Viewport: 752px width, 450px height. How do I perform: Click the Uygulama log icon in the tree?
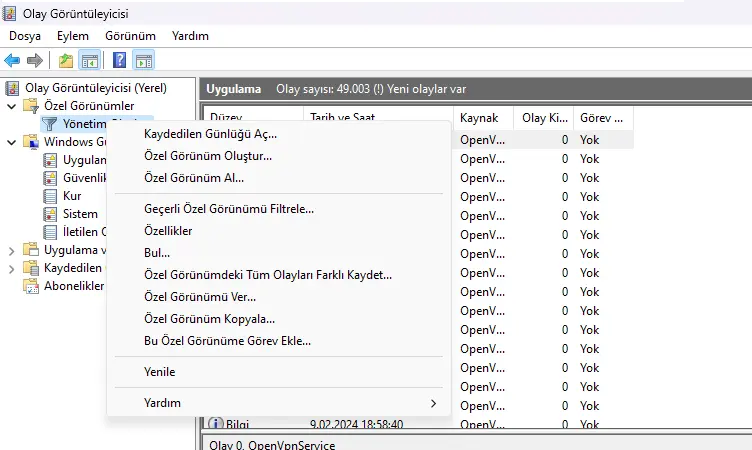pyautogui.click(x=50, y=160)
